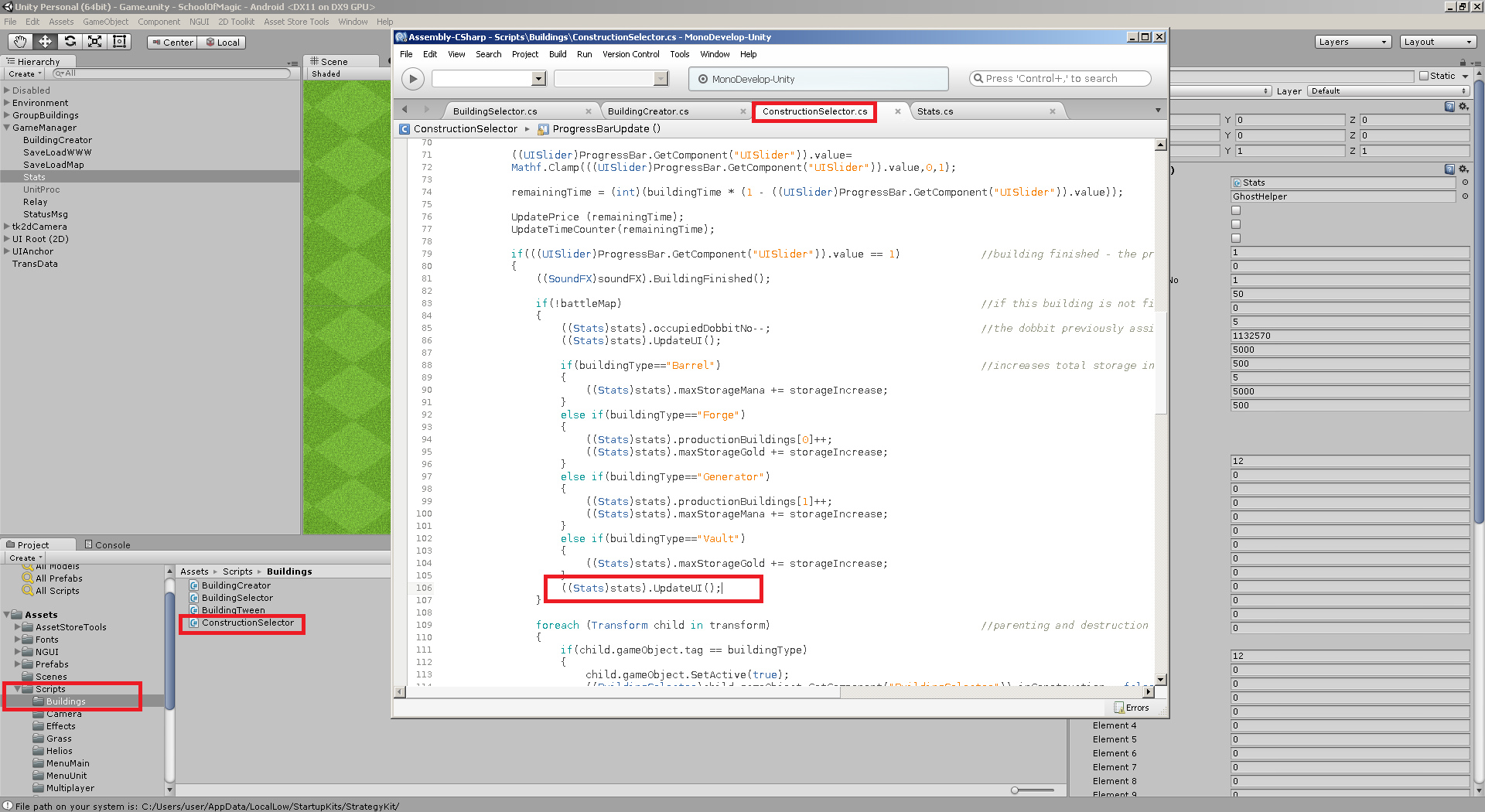Viewport: 1485px width, 812px height.
Task: Toggle the second checkbox below GhostHelper
Action: coord(1236,224)
